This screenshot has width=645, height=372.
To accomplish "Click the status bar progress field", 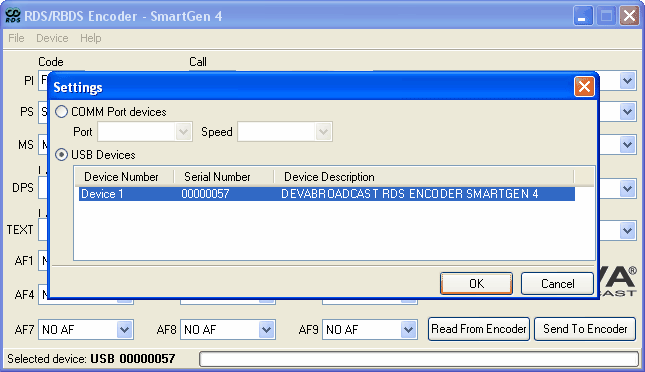I will pyautogui.click(x=419, y=359).
